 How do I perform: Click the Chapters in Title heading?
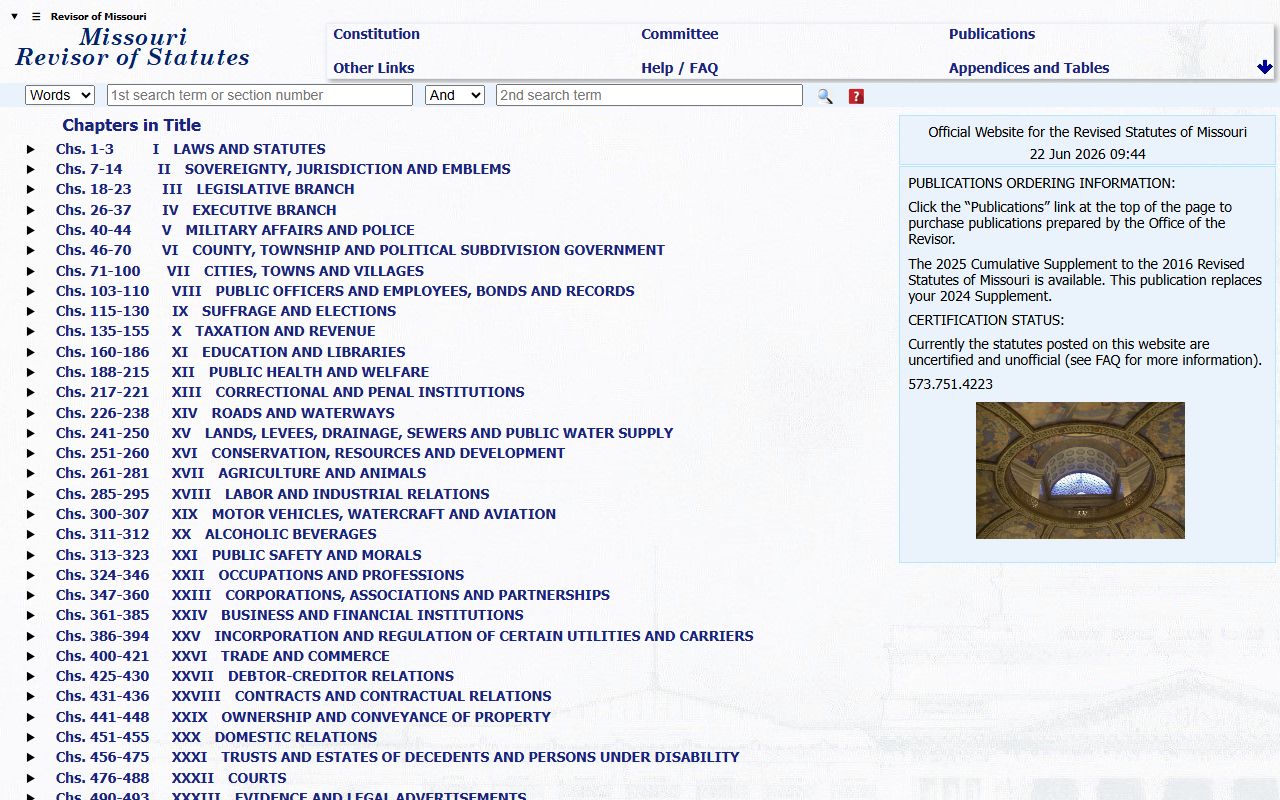pos(132,125)
